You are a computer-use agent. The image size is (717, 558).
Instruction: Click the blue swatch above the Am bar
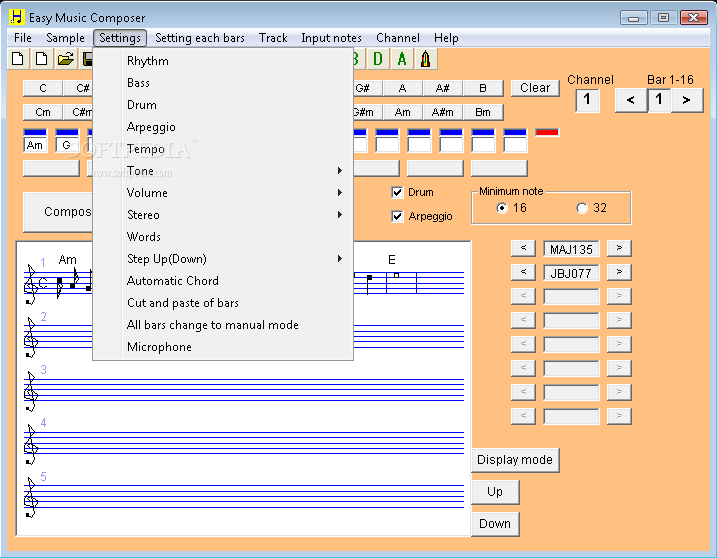[x=35, y=133]
